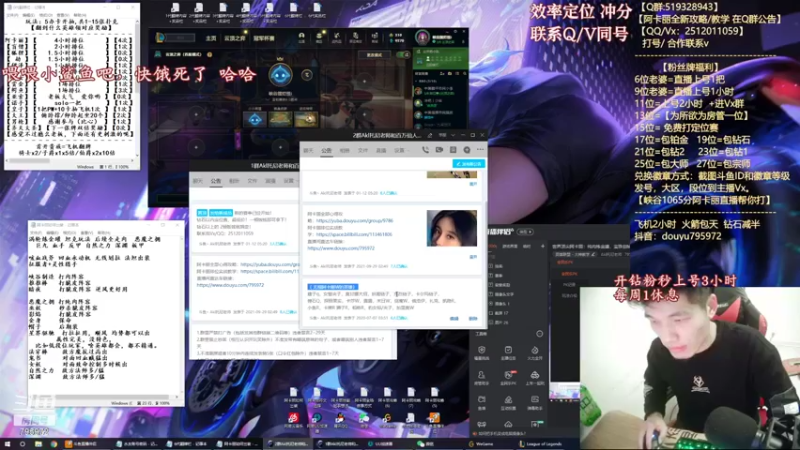Open space.bilibili.com link in group 2 announcement
800x450 pixels.
point(354,234)
